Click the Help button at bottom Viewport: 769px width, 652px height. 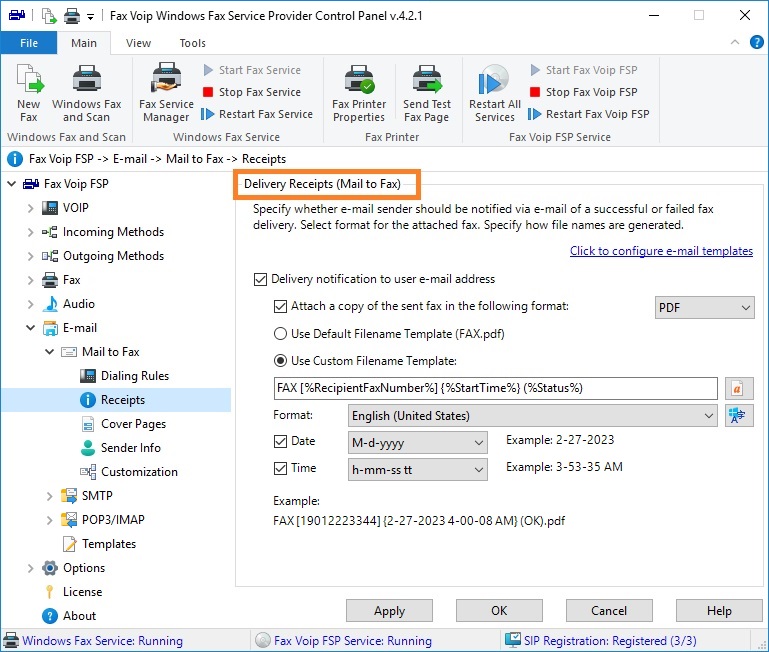point(719,611)
